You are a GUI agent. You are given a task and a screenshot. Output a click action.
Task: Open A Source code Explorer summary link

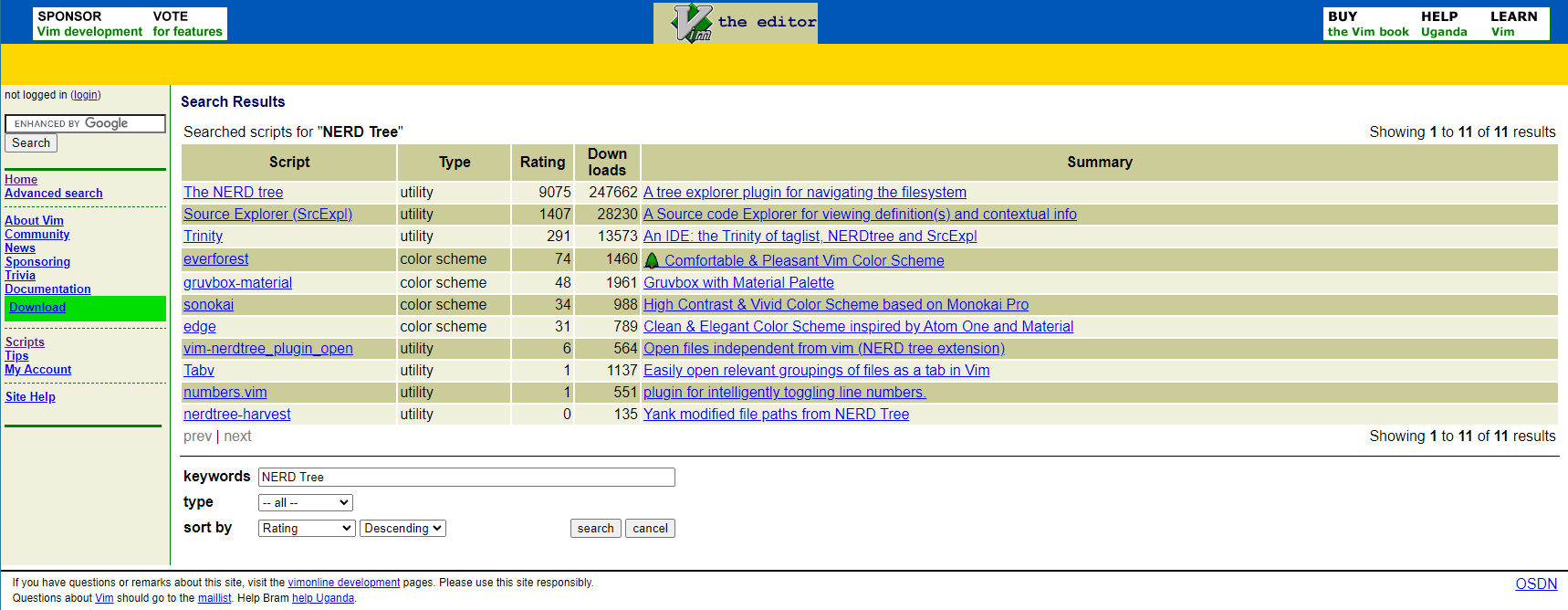[860, 215]
